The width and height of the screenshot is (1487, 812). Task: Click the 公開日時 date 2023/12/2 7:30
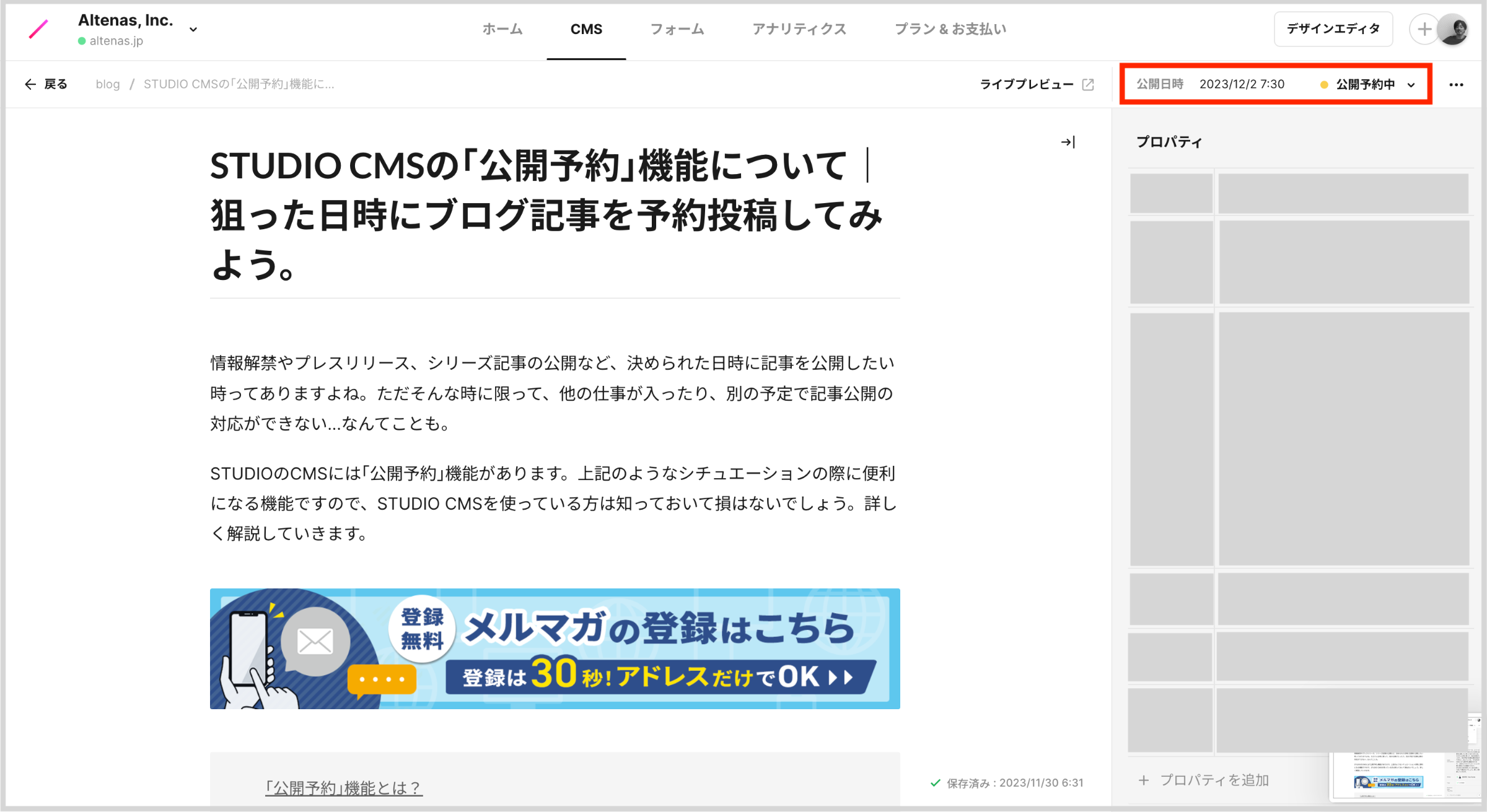pyautogui.click(x=1242, y=84)
